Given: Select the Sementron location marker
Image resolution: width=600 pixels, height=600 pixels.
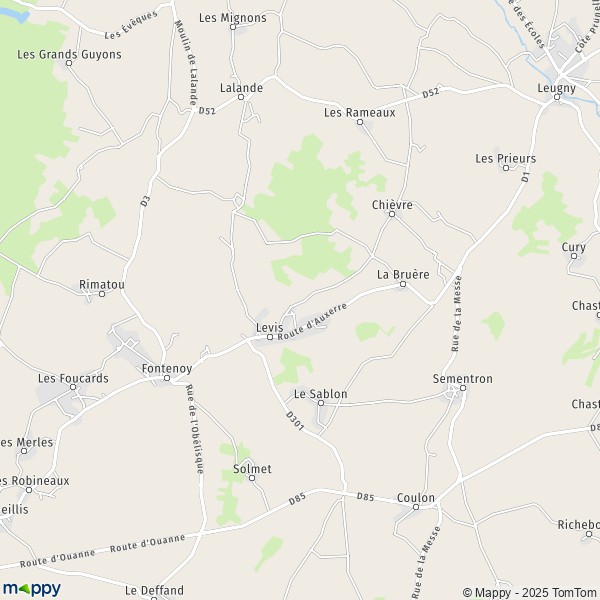Looking at the screenshot, I should [x=463, y=388].
